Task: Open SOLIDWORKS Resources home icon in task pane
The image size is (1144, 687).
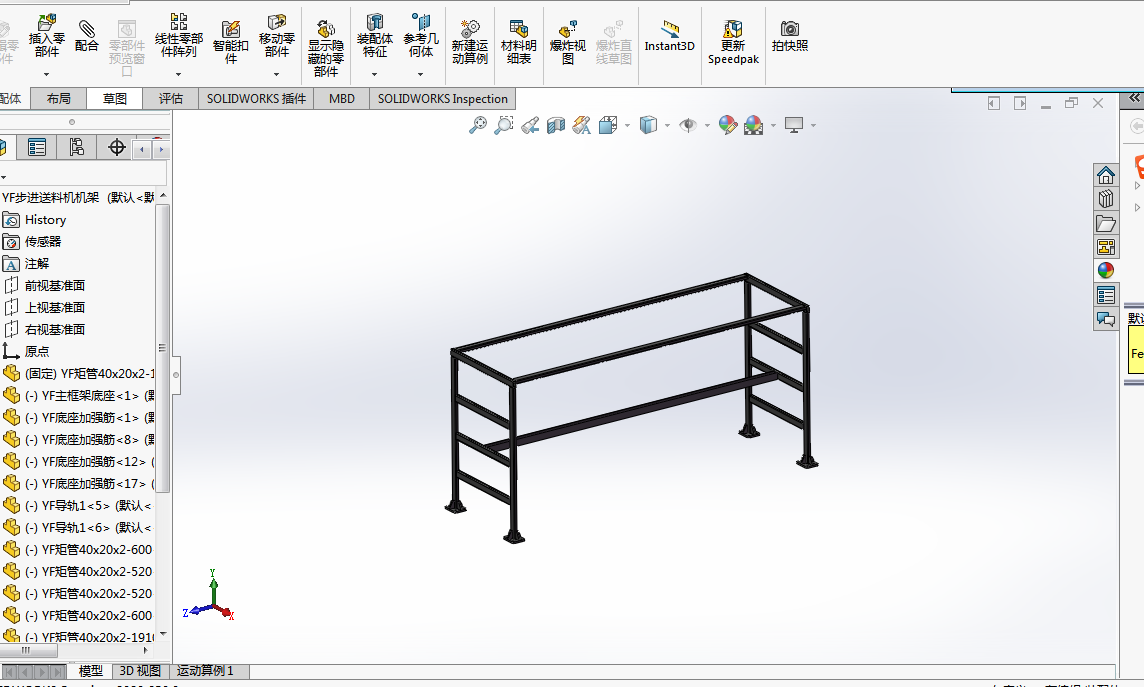Action: coord(1105,175)
